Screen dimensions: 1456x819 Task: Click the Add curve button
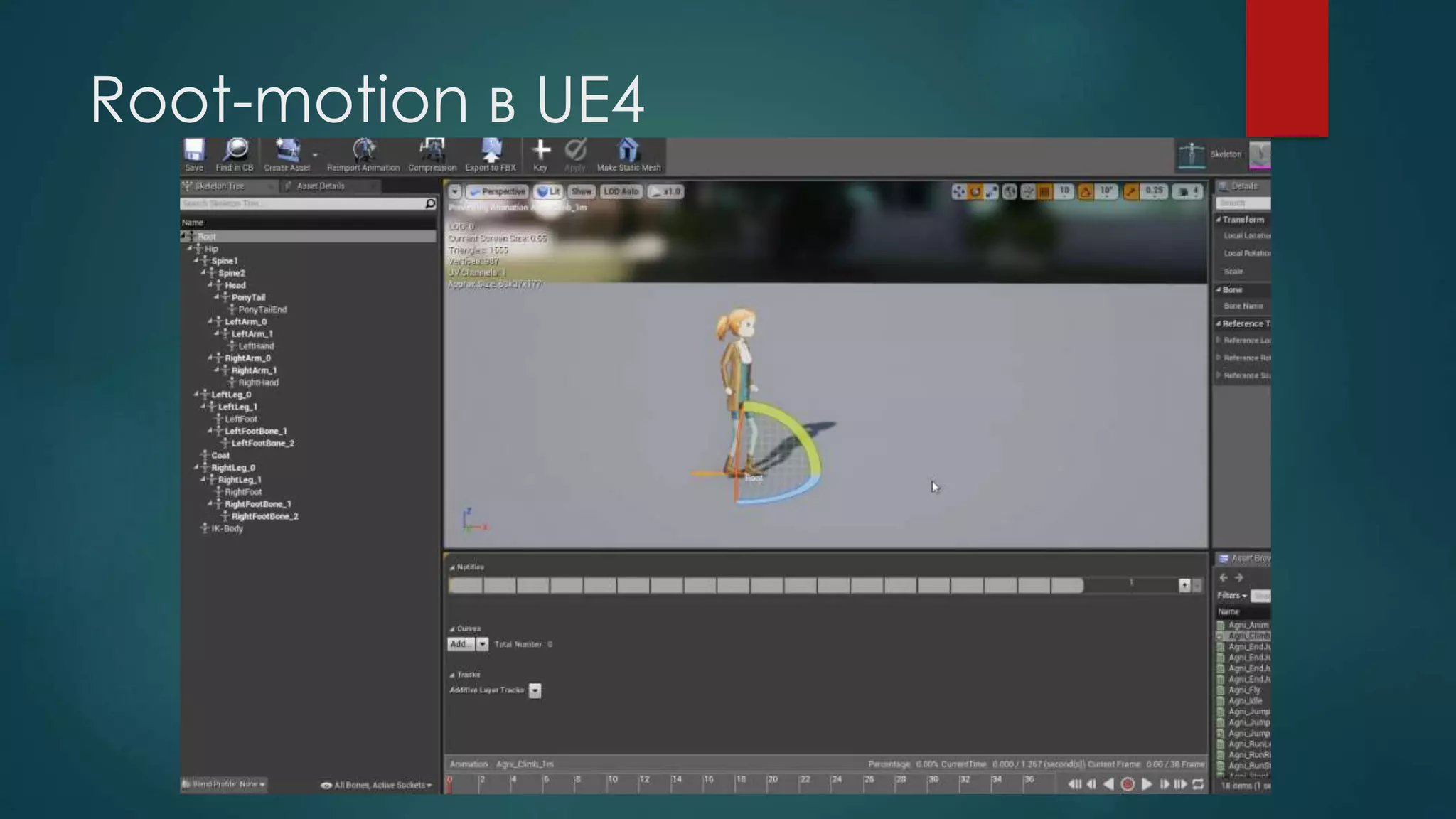[x=460, y=644]
